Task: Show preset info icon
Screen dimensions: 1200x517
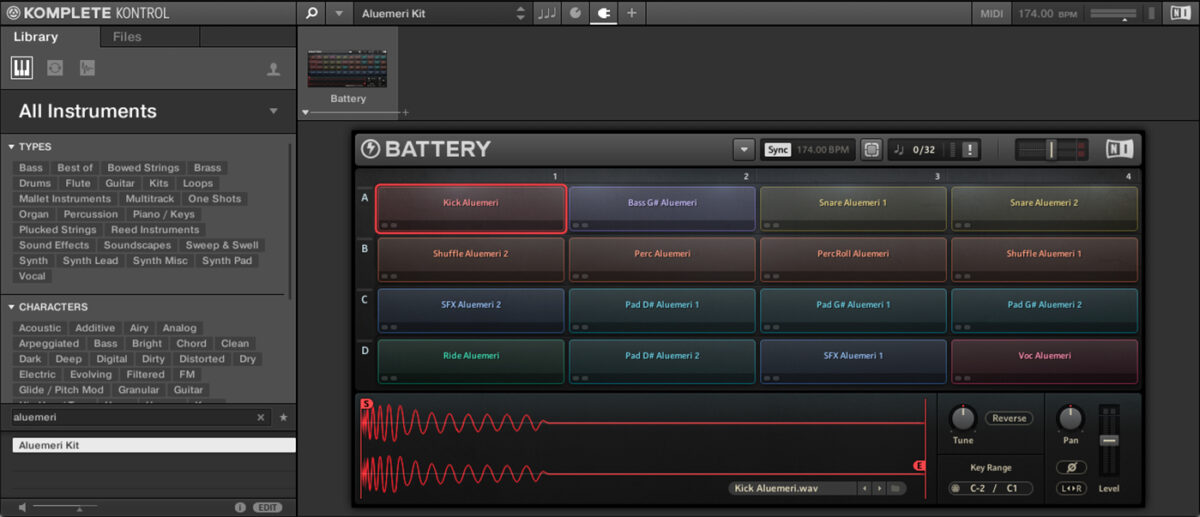Action: click(240, 507)
